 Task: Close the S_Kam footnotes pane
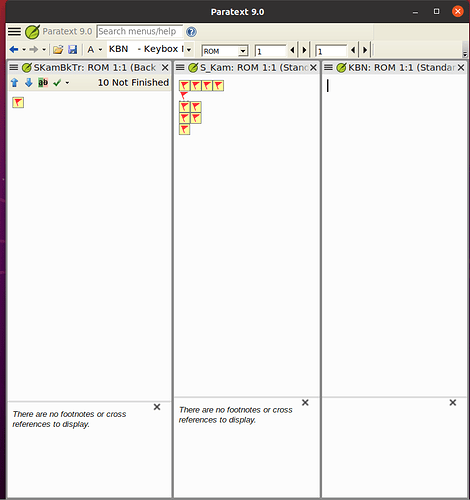pos(305,403)
